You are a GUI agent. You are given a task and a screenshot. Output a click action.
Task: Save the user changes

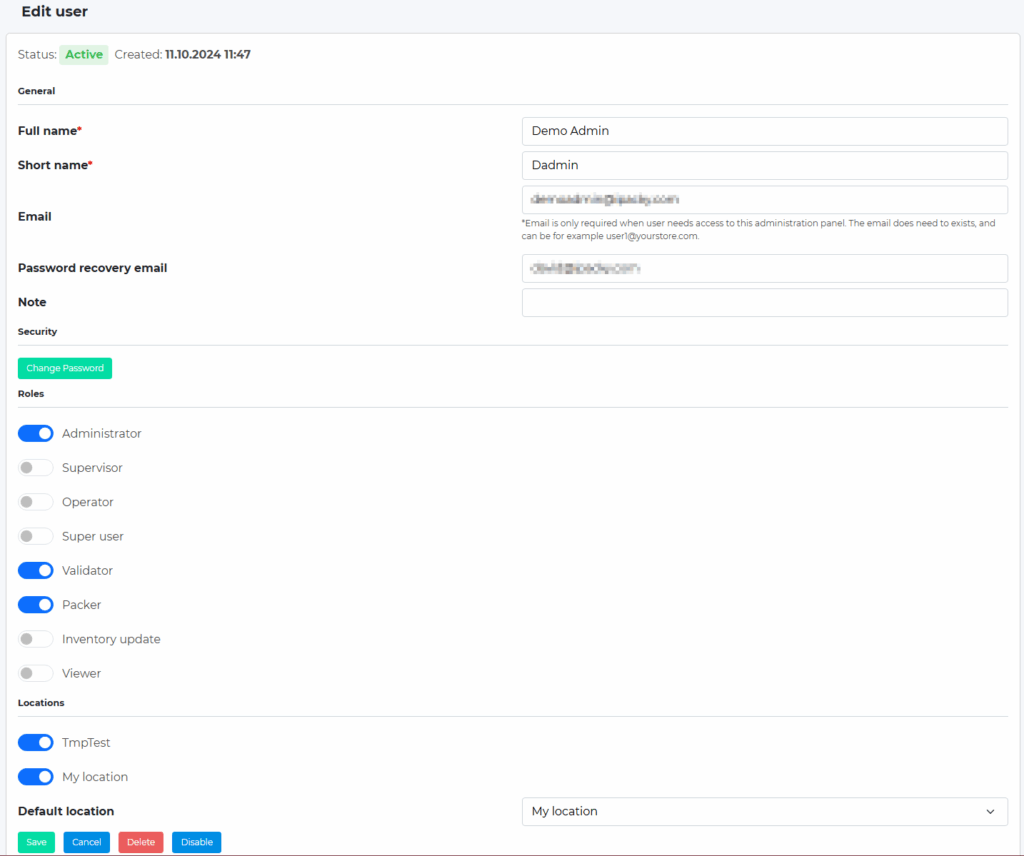tap(36, 842)
